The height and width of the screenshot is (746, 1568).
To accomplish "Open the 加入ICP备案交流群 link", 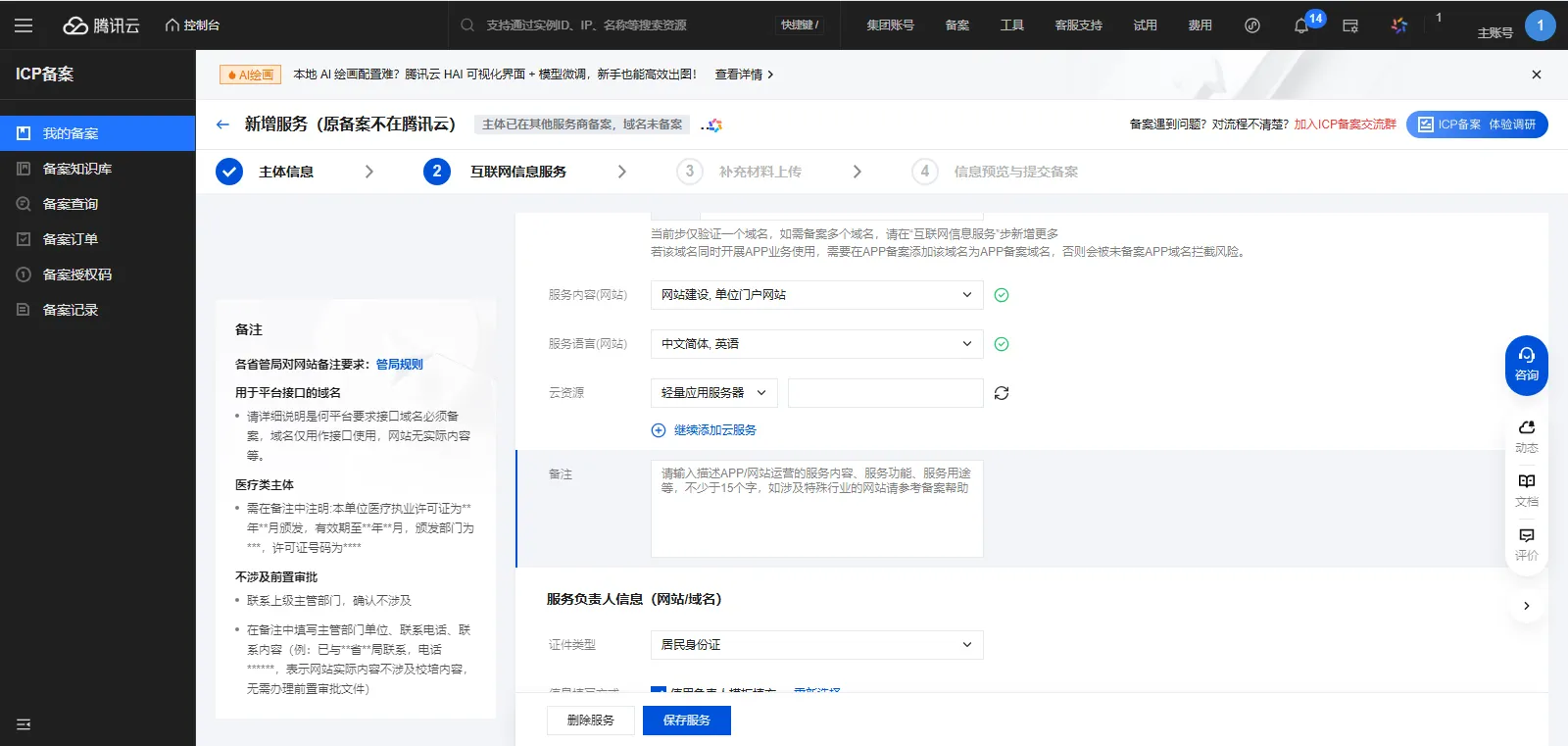I will [1345, 124].
